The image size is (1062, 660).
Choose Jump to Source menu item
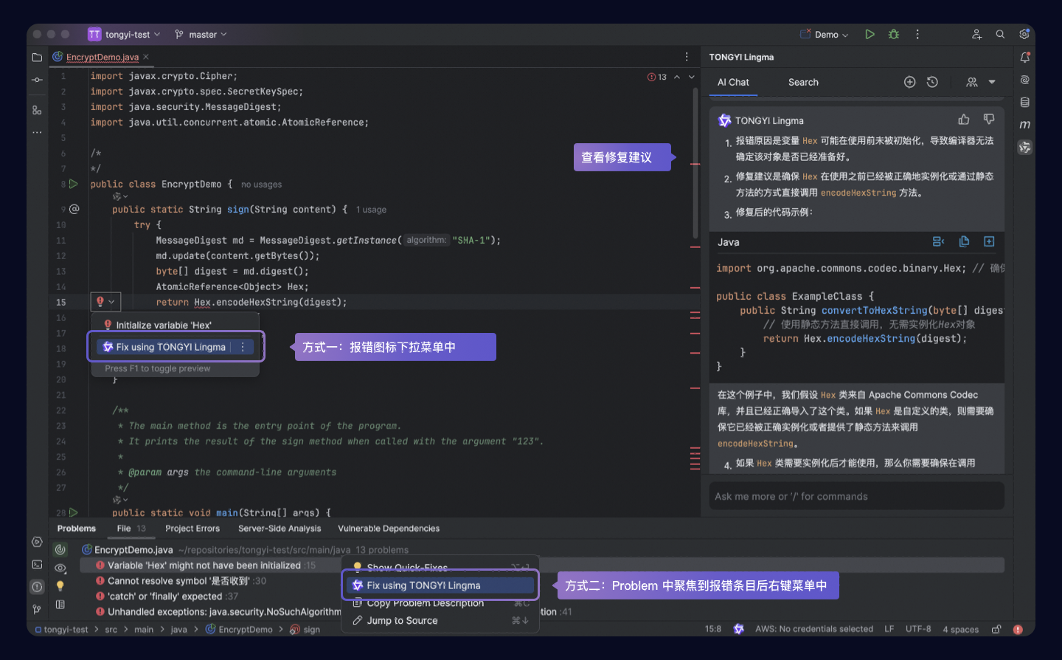(440, 621)
